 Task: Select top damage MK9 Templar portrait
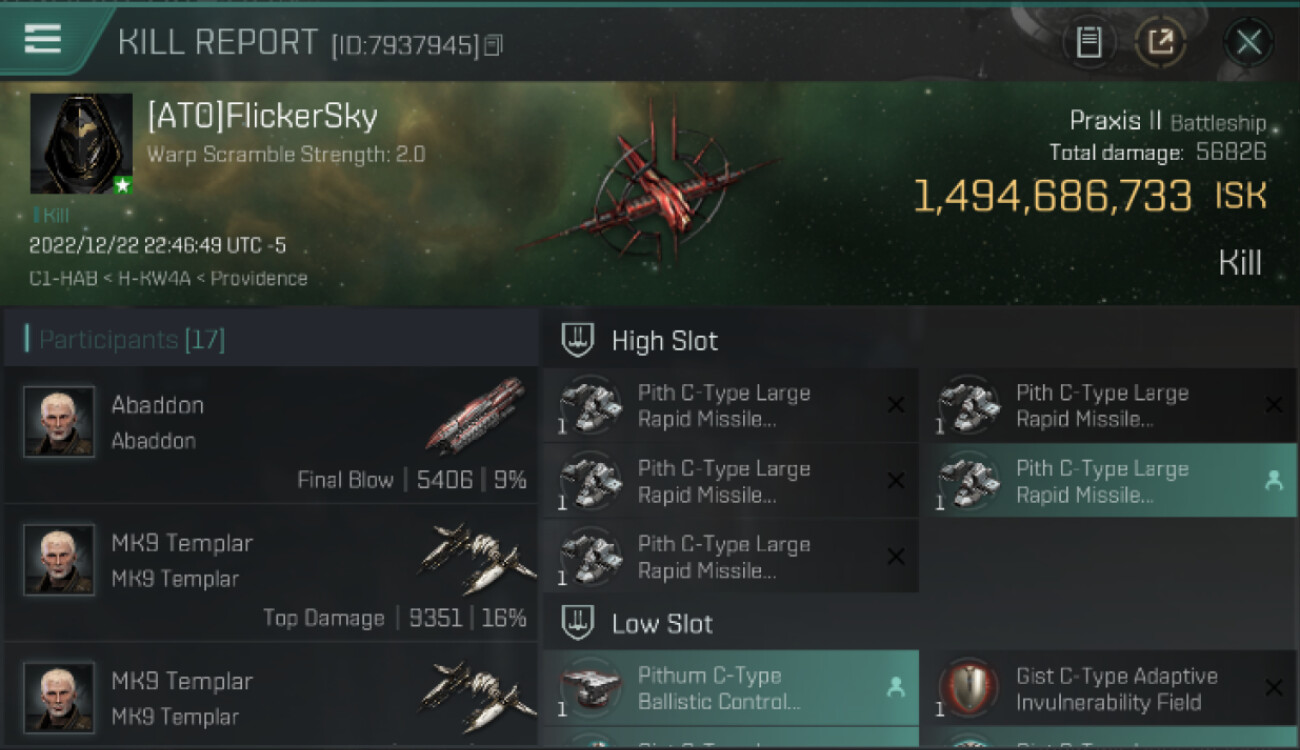59,560
